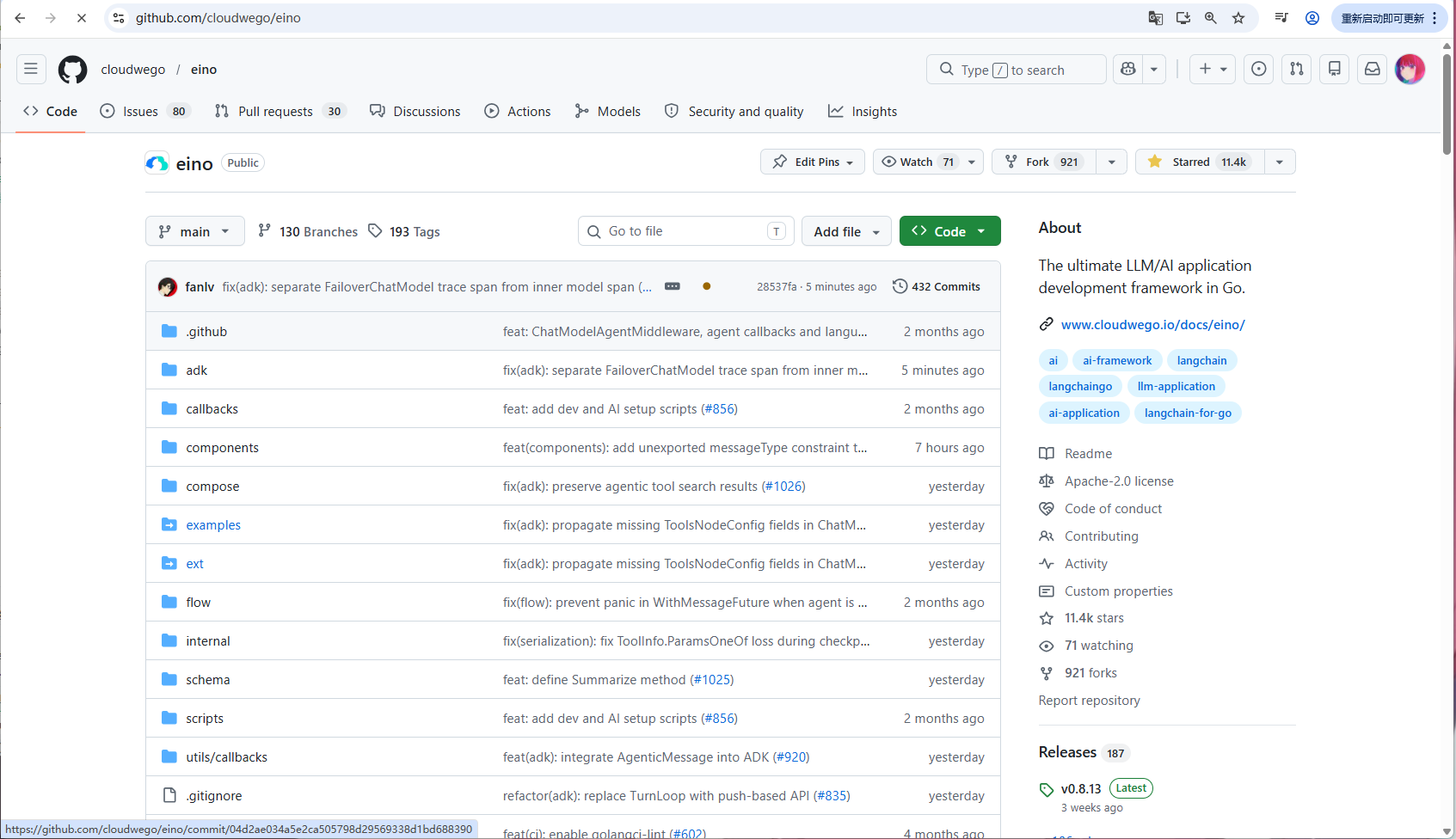Image resolution: width=1456 pixels, height=839 pixels.
Task: Open the Apache-2.0 license link
Action: [1119, 481]
